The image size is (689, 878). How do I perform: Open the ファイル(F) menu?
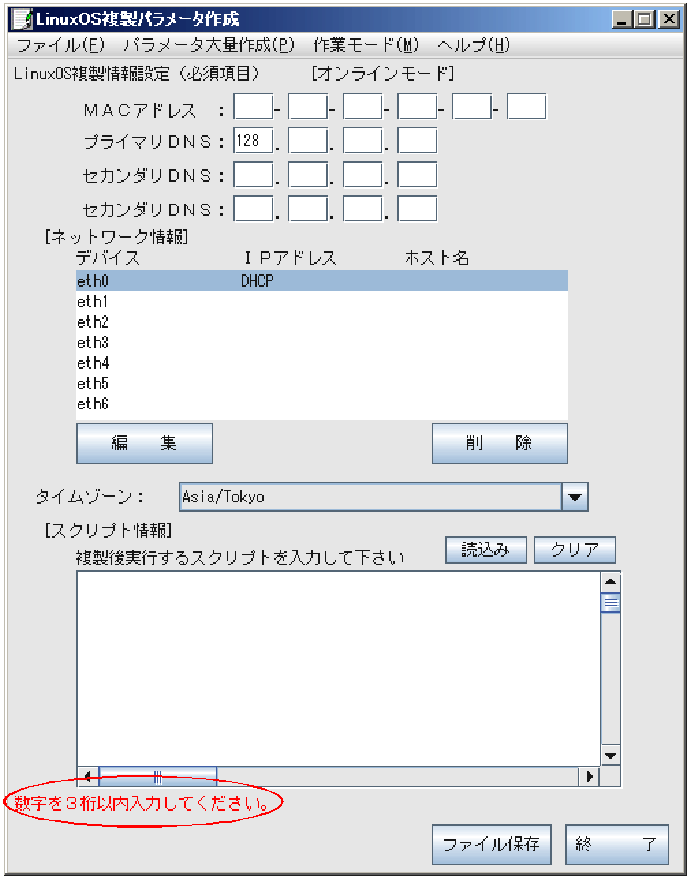coord(60,45)
